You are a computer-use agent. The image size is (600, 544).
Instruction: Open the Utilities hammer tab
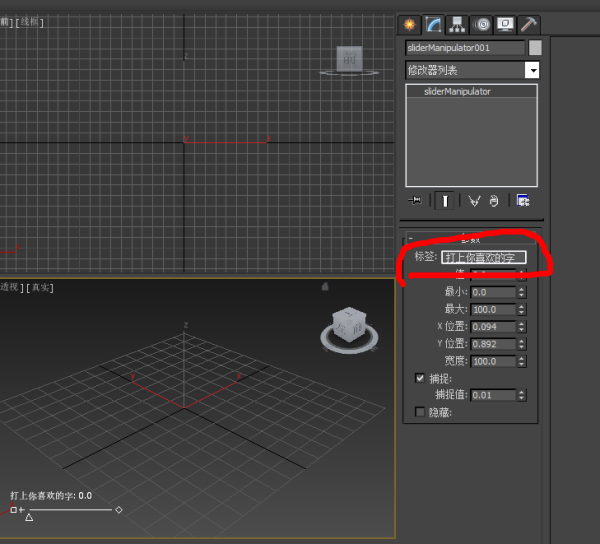point(529,25)
